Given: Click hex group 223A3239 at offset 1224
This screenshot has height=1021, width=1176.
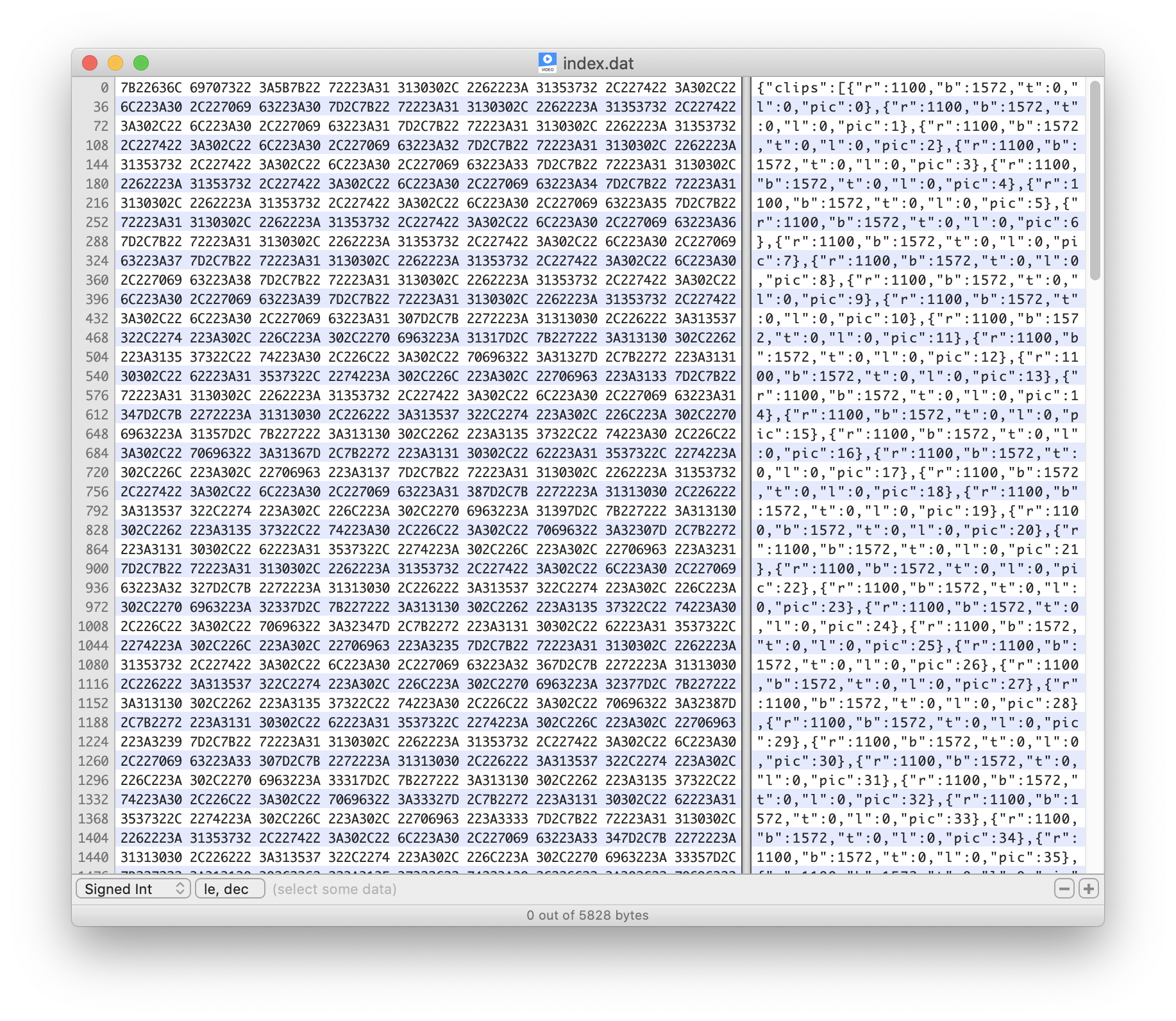Looking at the screenshot, I should 151,741.
